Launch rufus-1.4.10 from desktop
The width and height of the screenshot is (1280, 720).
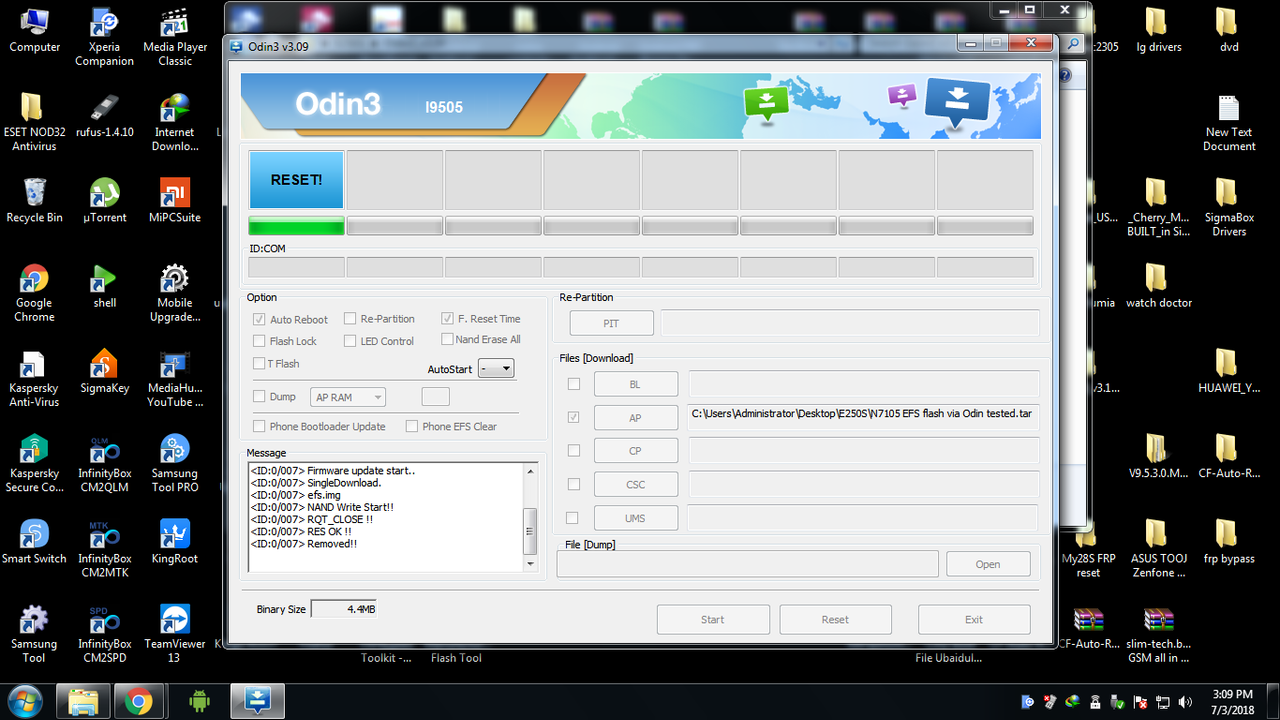point(104,115)
